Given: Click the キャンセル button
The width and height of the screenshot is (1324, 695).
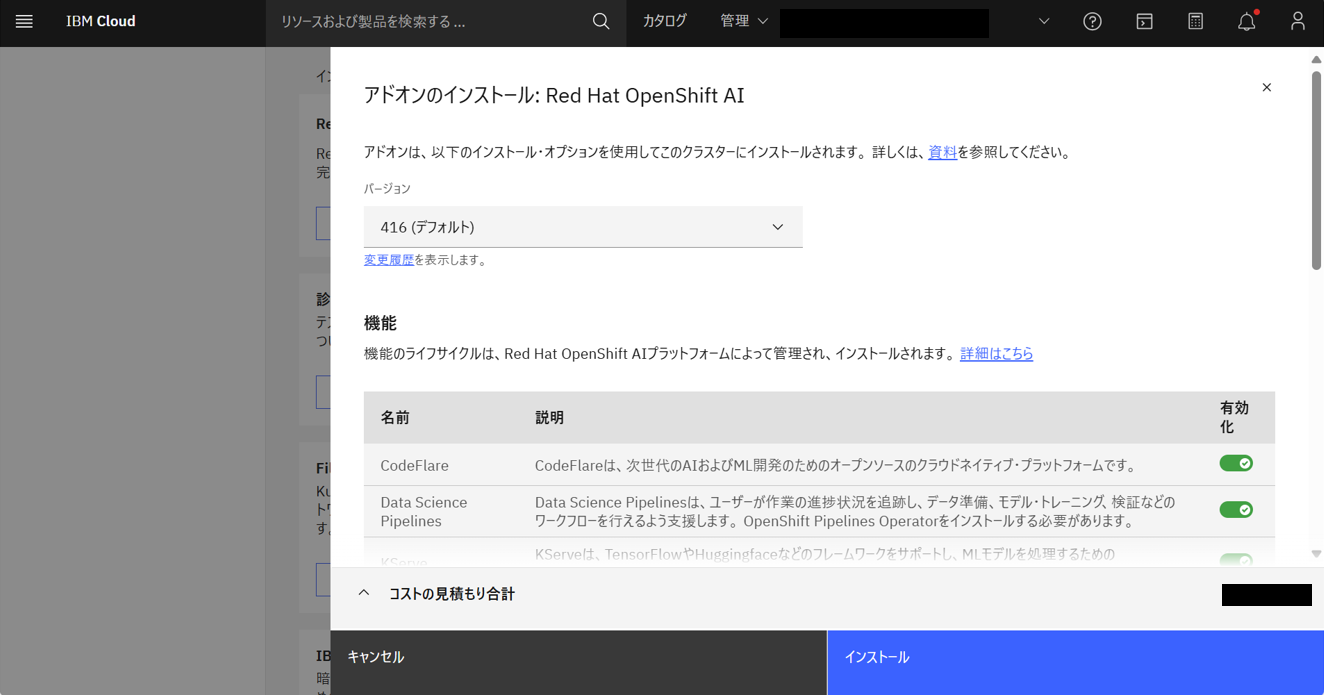Looking at the screenshot, I should (x=579, y=662).
